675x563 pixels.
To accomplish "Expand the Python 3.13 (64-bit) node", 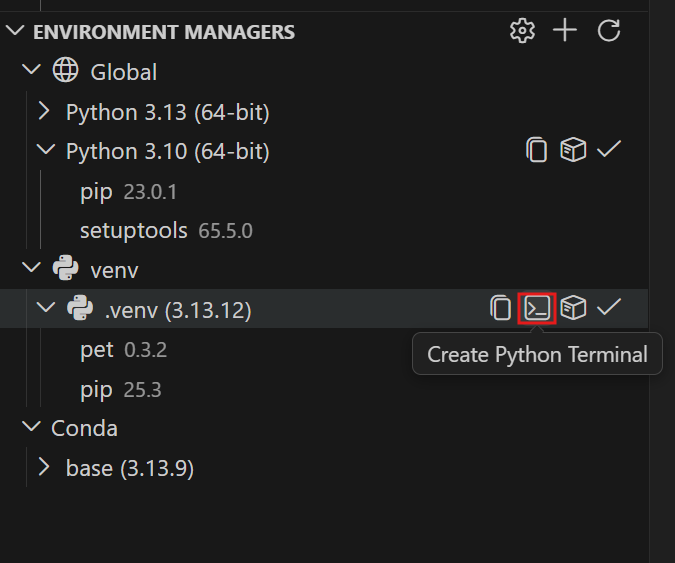I will pyautogui.click(x=44, y=111).
